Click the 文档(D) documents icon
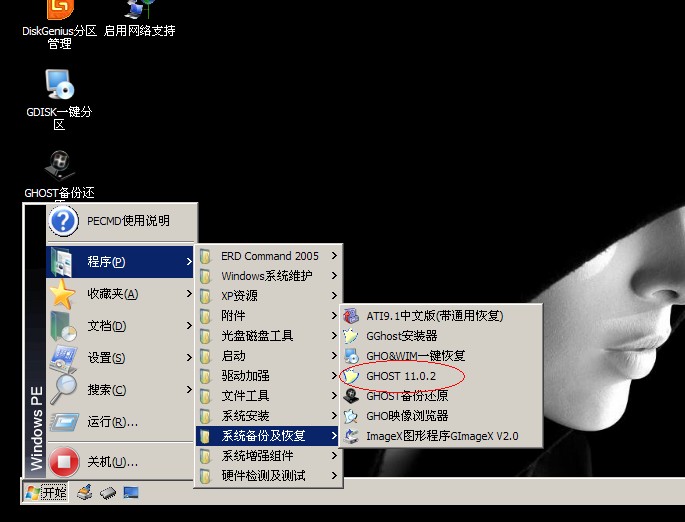Image resolution: width=685 pixels, height=522 pixels. tap(63, 326)
